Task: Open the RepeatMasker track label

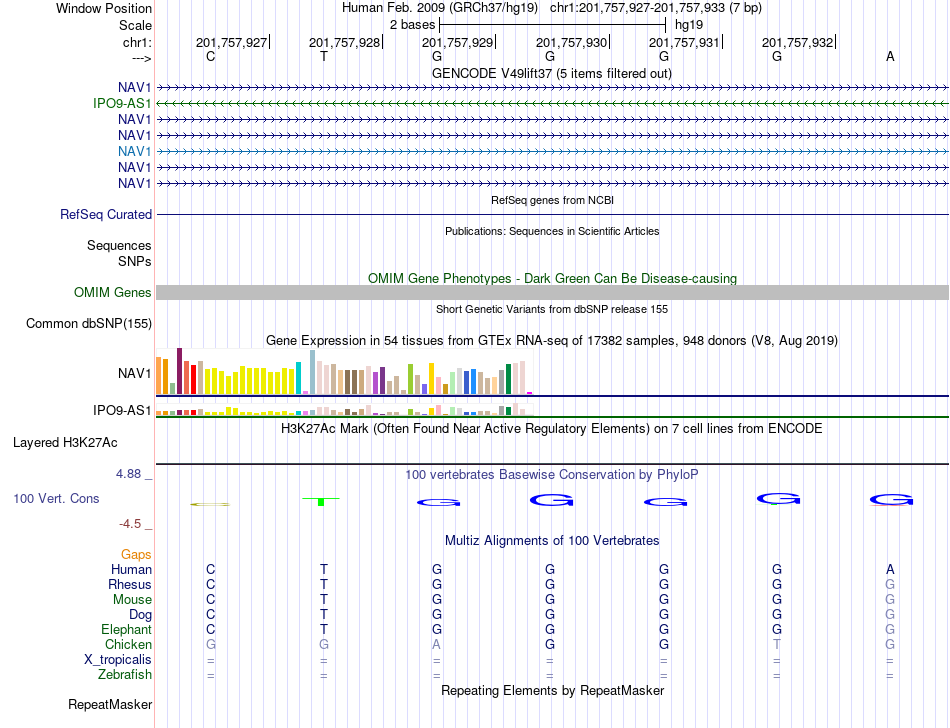Action: [x=110, y=704]
